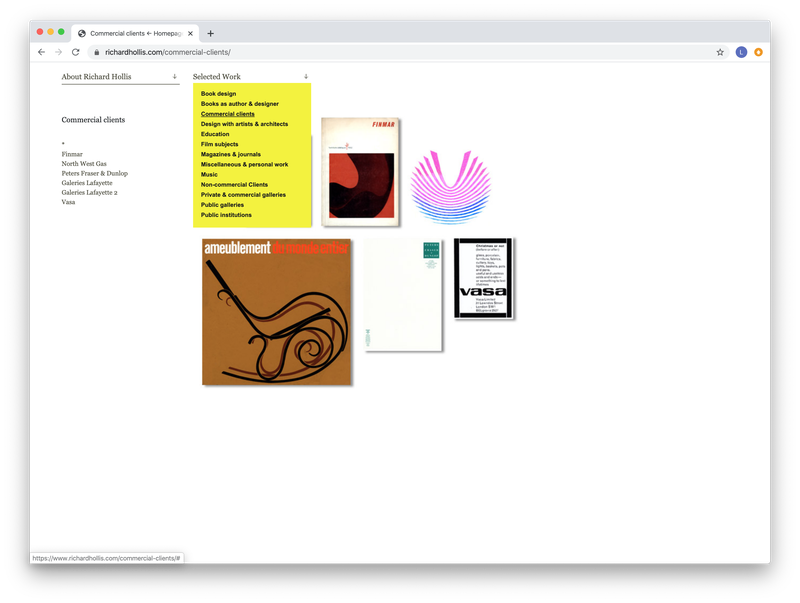This screenshot has height=603, width=800.
Task: View site security lock info
Action: click(x=96, y=52)
